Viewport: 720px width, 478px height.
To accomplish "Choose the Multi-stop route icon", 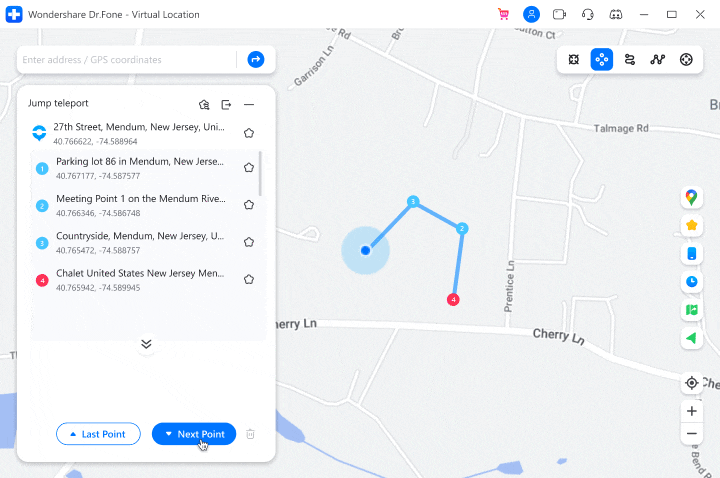I will pyautogui.click(x=658, y=60).
